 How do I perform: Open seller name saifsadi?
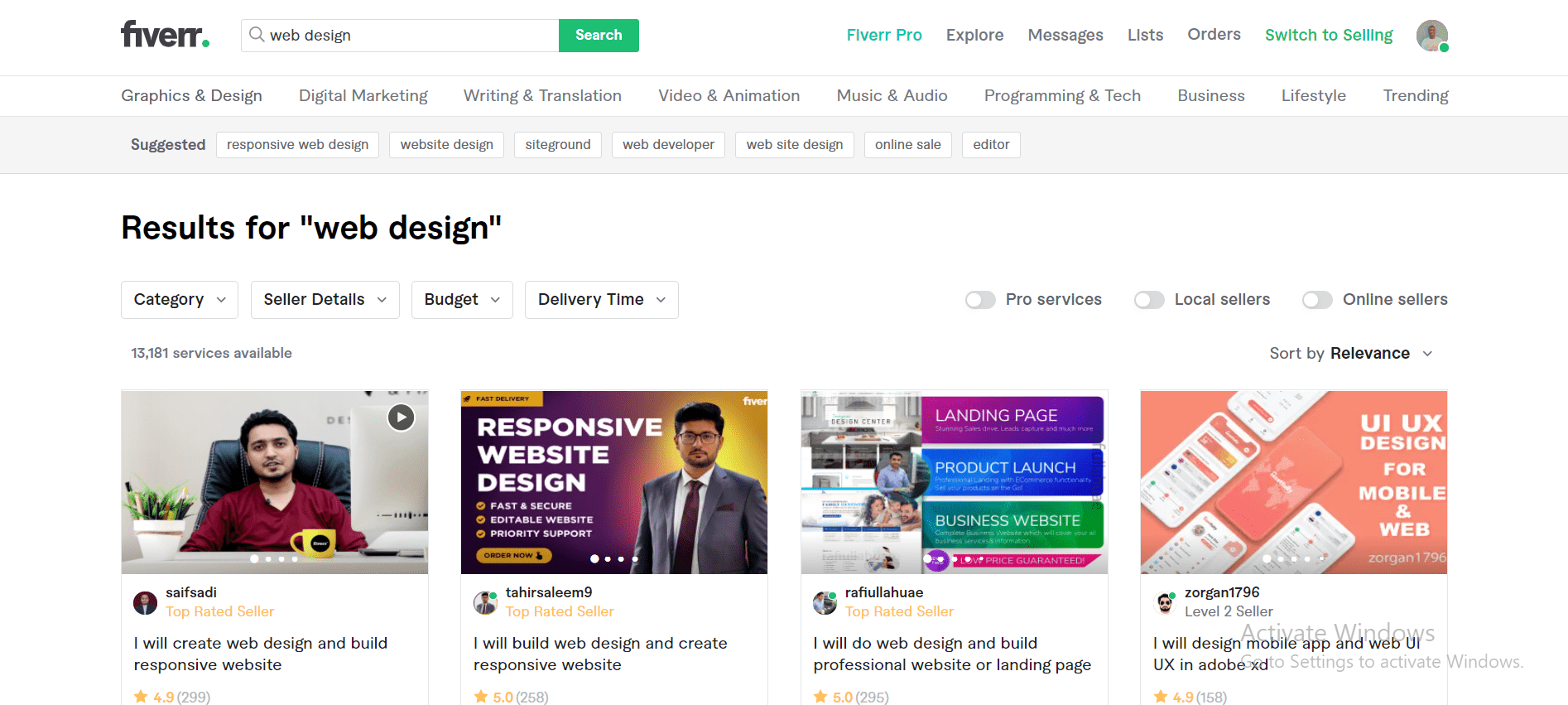tap(191, 592)
